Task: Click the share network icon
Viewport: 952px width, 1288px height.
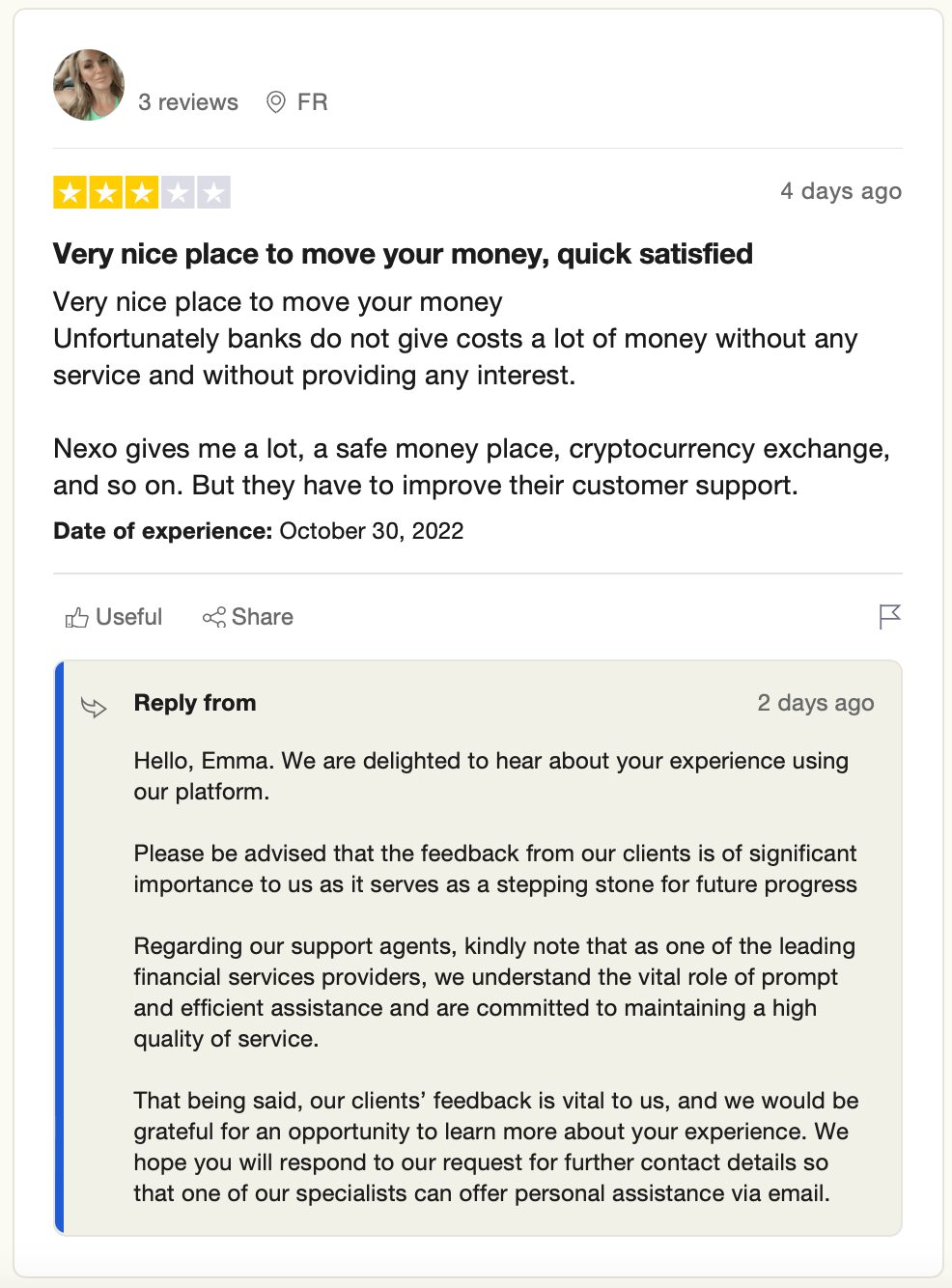Action: 214,617
